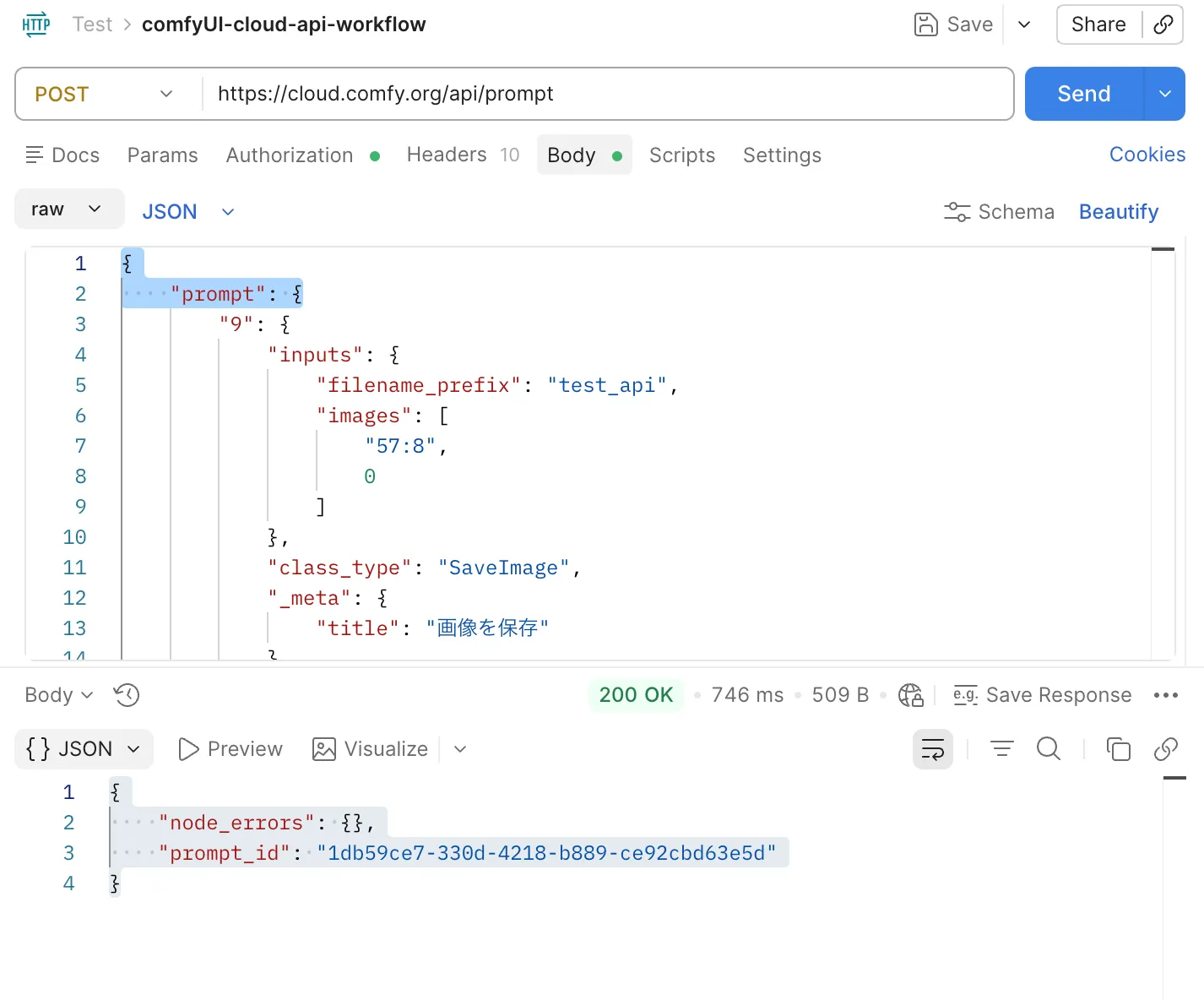Click the prompt_id value in response

click(x=546, y=853)
